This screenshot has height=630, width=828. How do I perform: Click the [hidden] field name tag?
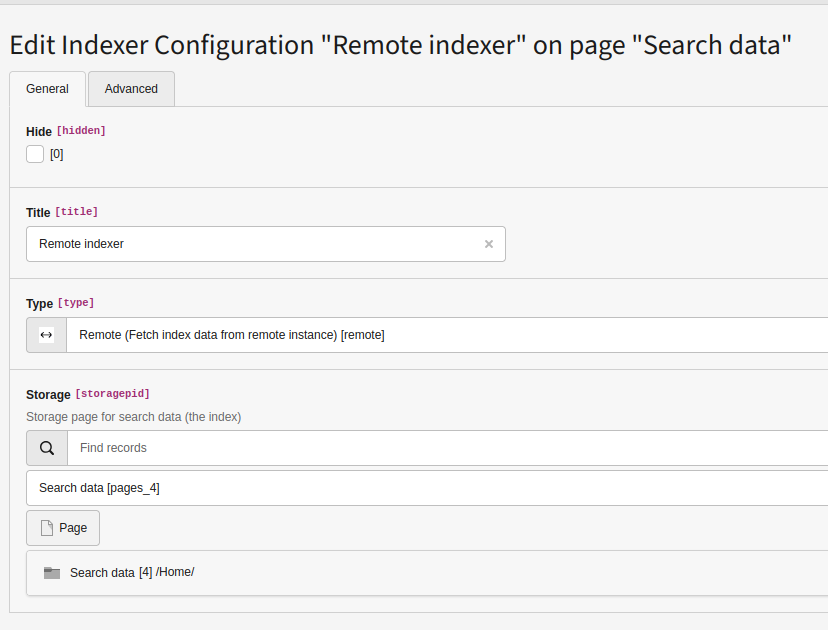tap(81, 131)
